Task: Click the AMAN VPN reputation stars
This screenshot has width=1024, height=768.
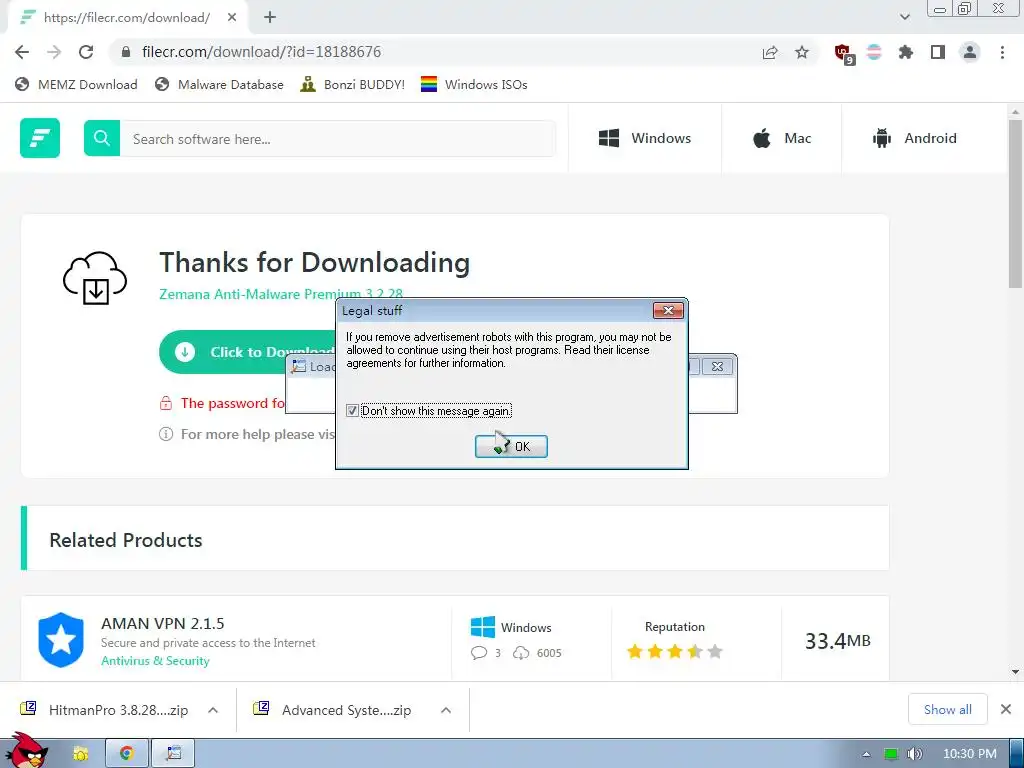Action: click(675, 651)
